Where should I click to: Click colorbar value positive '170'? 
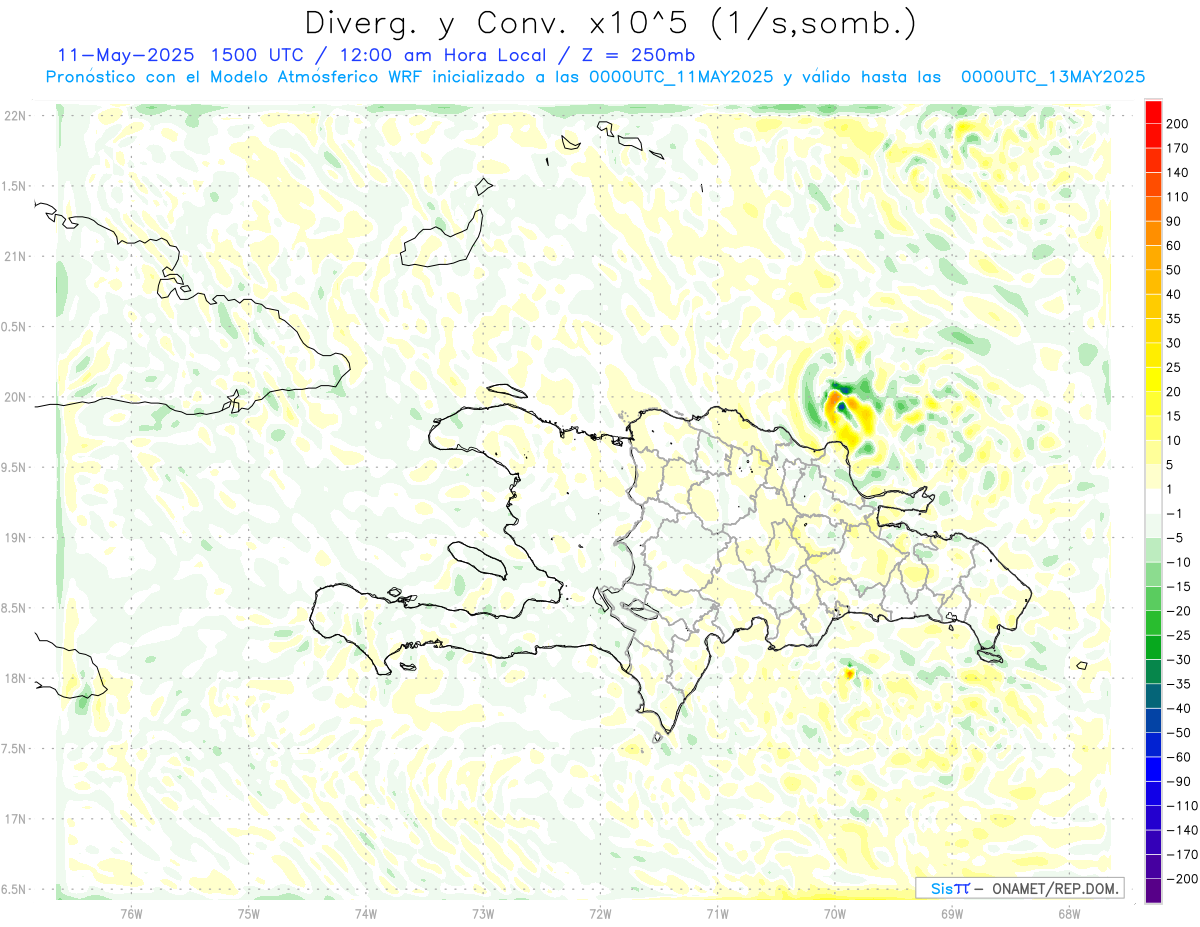click(1178, 148)
